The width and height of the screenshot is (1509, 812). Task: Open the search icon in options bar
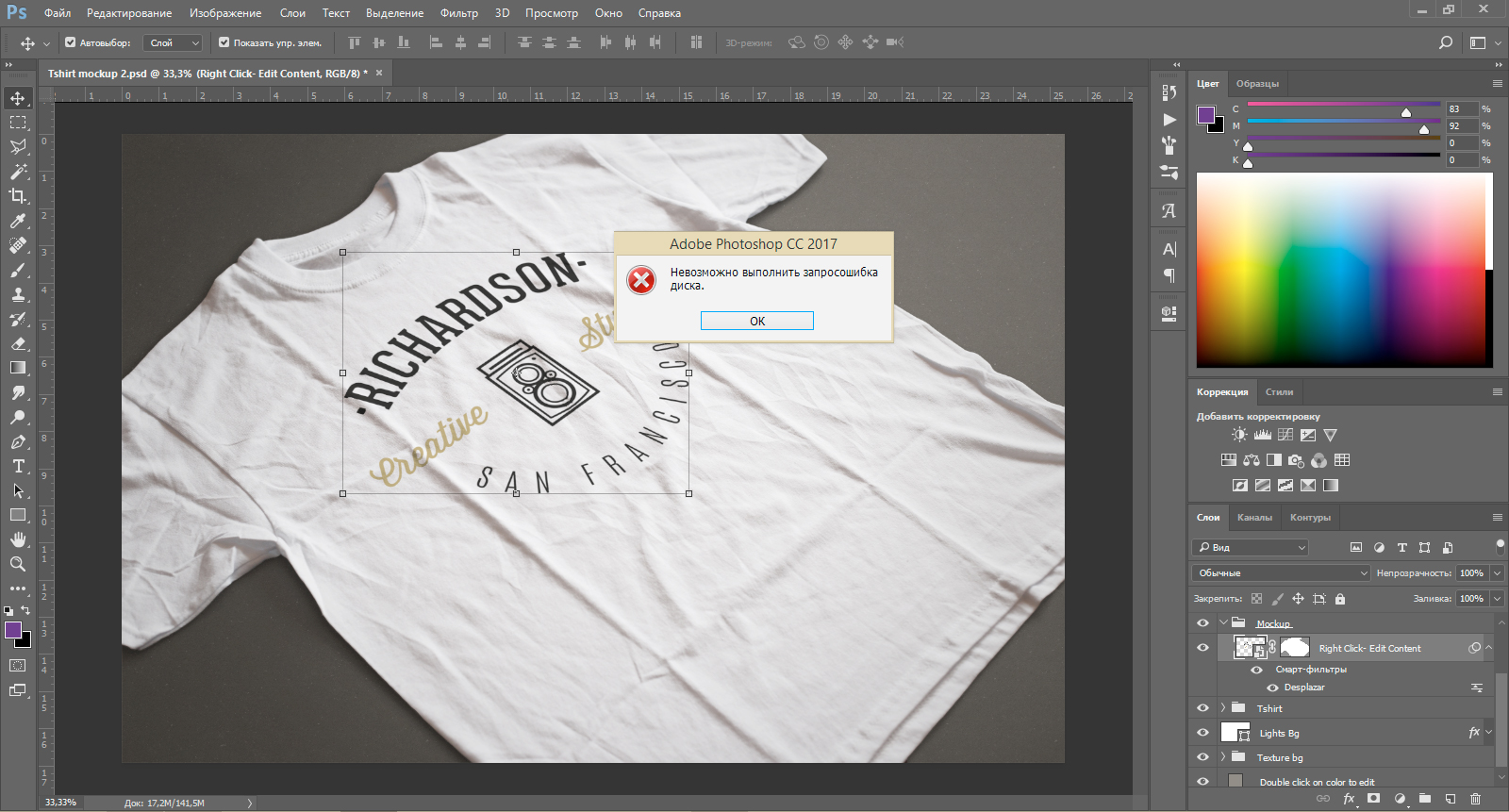1445,42
